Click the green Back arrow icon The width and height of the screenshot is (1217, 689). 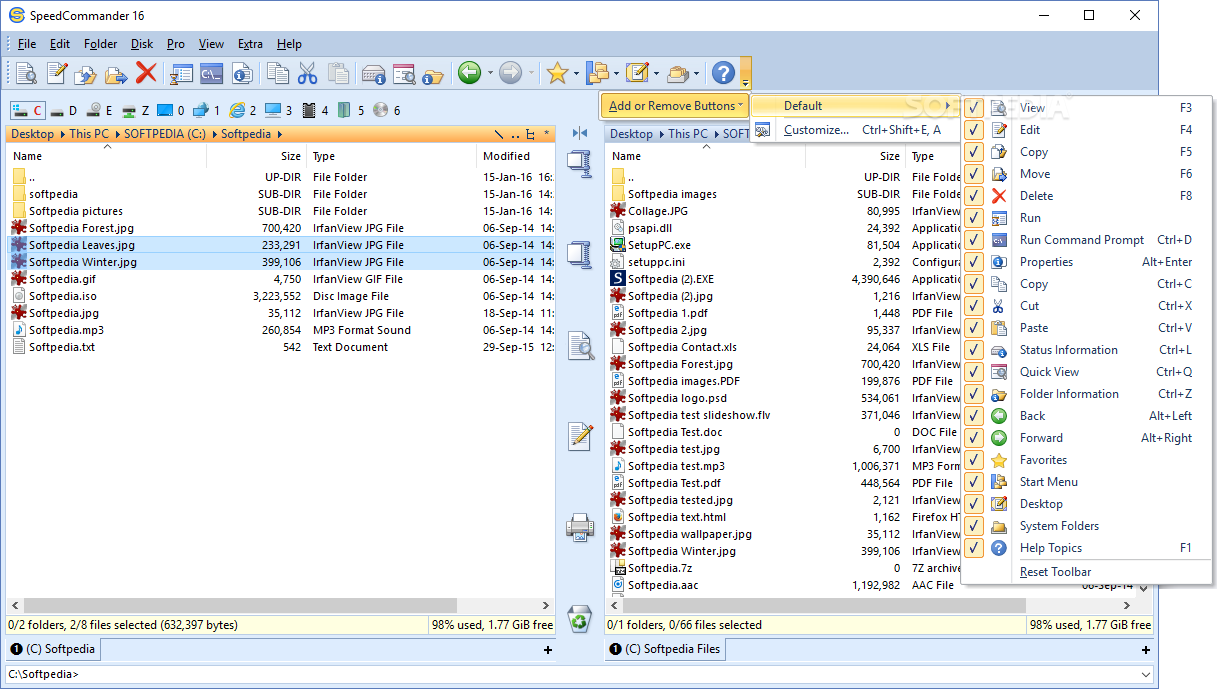[x=469, y=73]
